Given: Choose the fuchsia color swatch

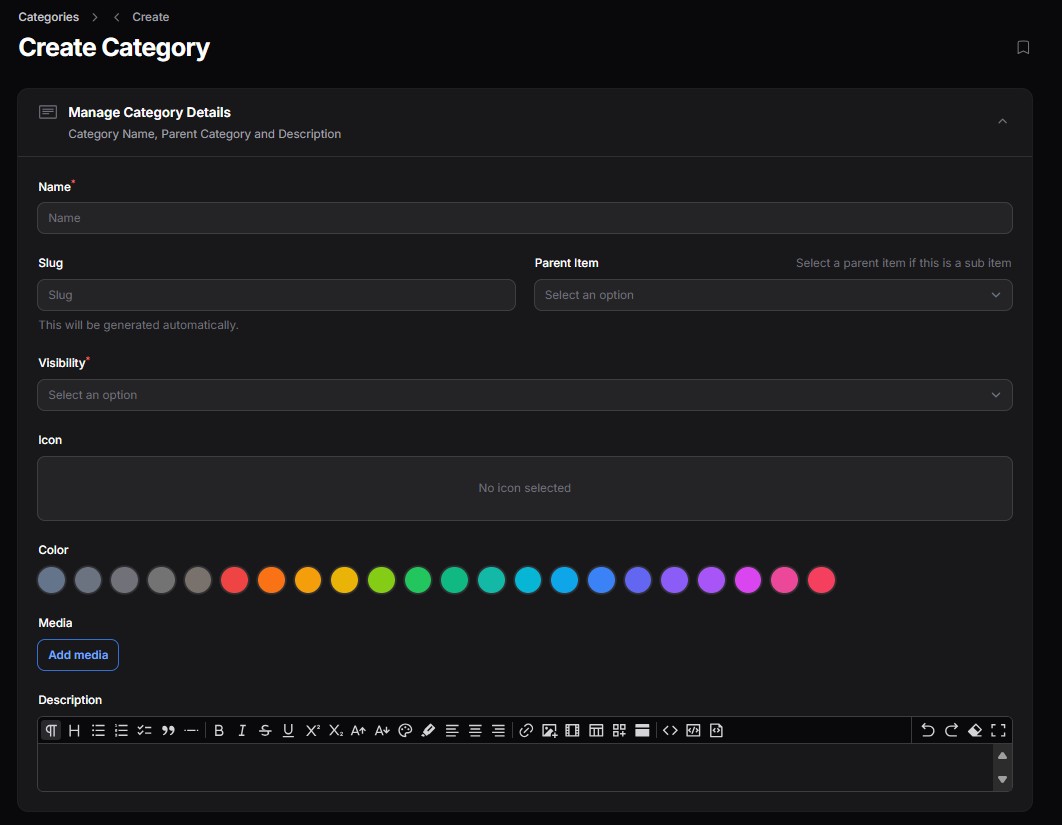Looking at the screenshot, I should tap(748, 580).
